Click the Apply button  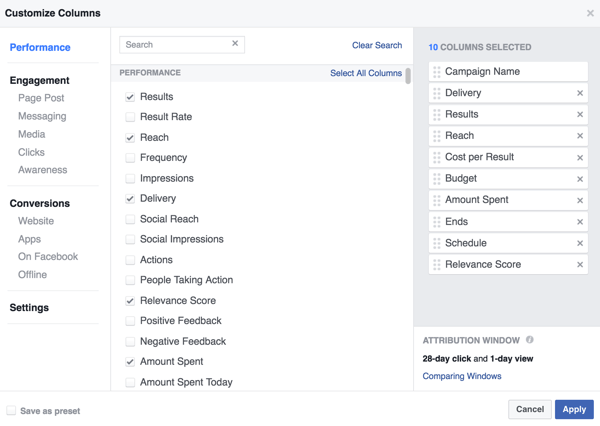pos(574,409)
